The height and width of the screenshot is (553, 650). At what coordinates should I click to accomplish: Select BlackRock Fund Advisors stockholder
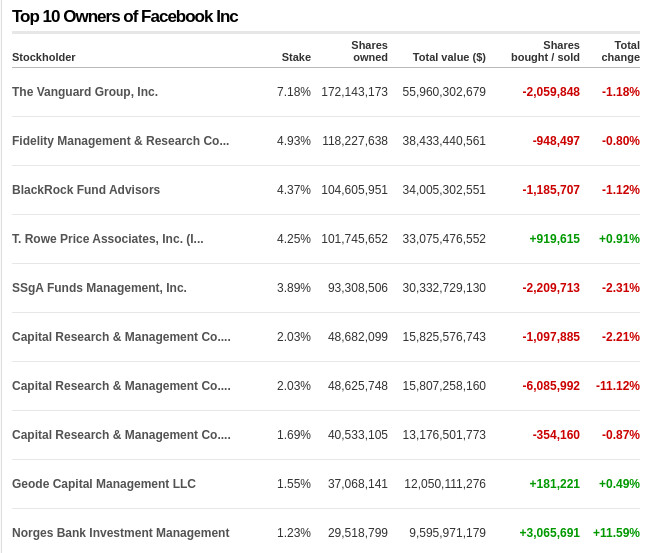pos(86,190)
